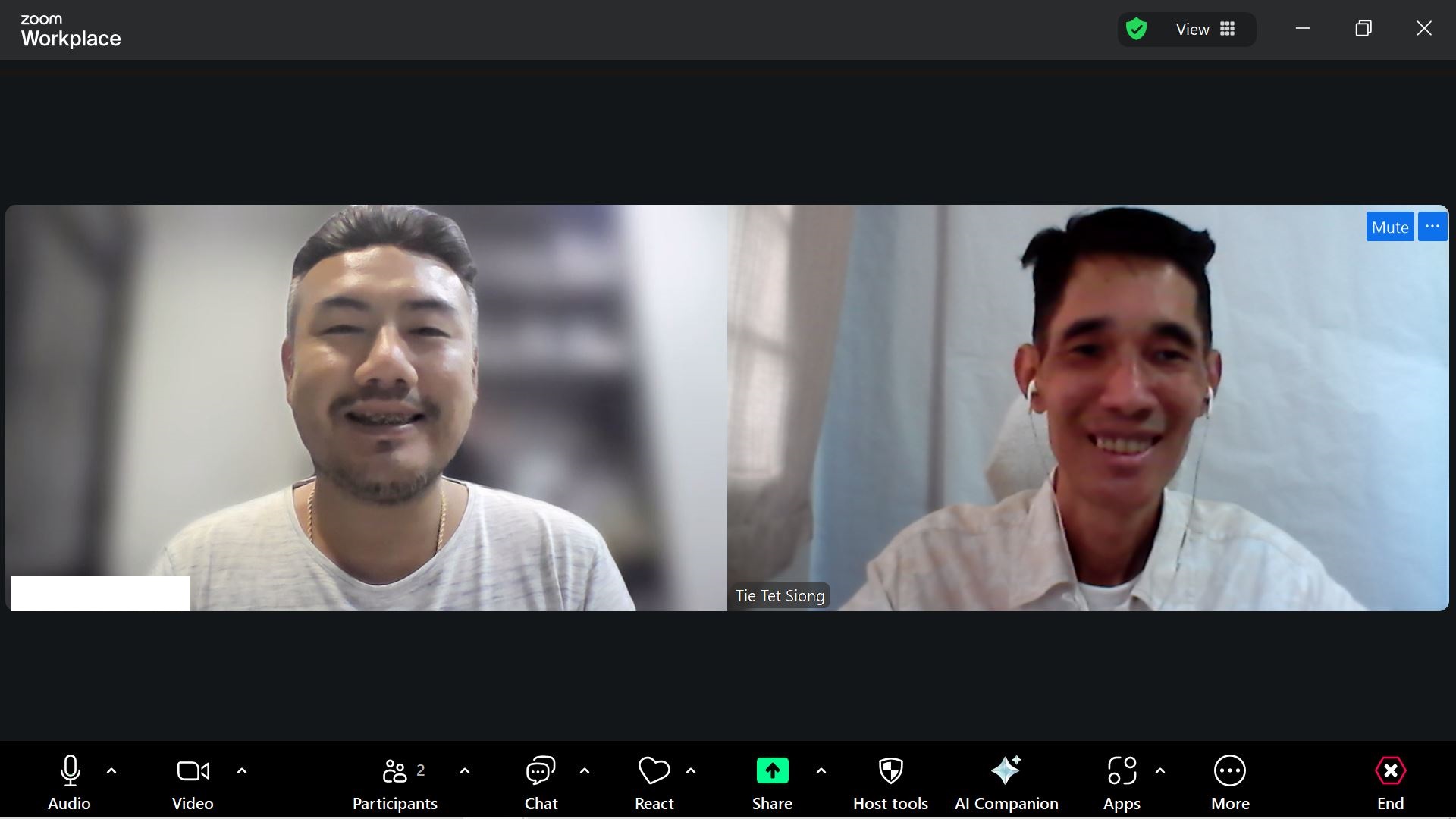Expand video options chevron next to Video

click(242, 771)
